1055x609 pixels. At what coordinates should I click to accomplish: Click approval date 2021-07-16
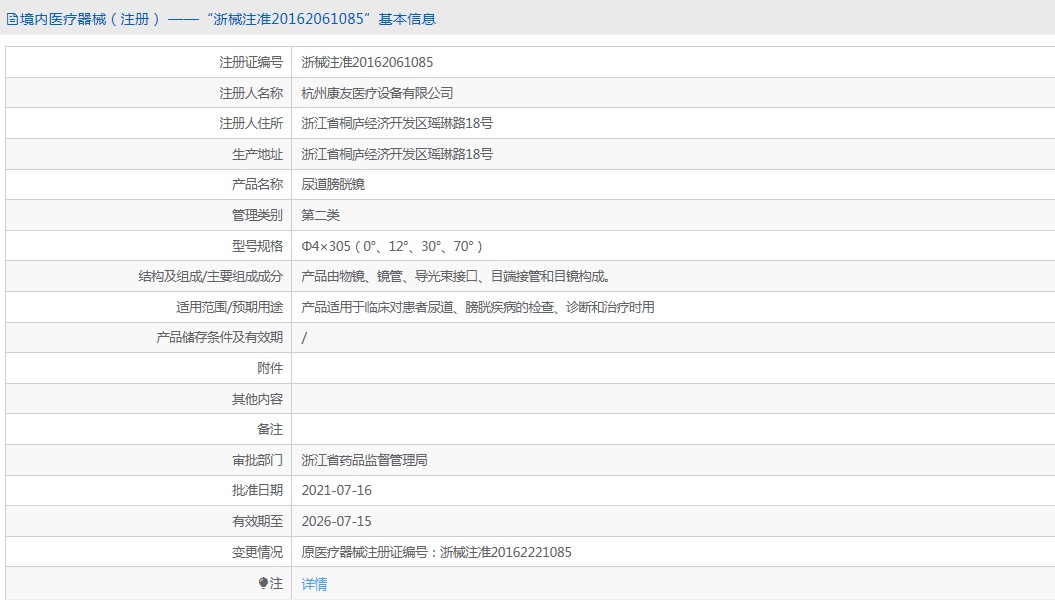[x=336, y=491]
